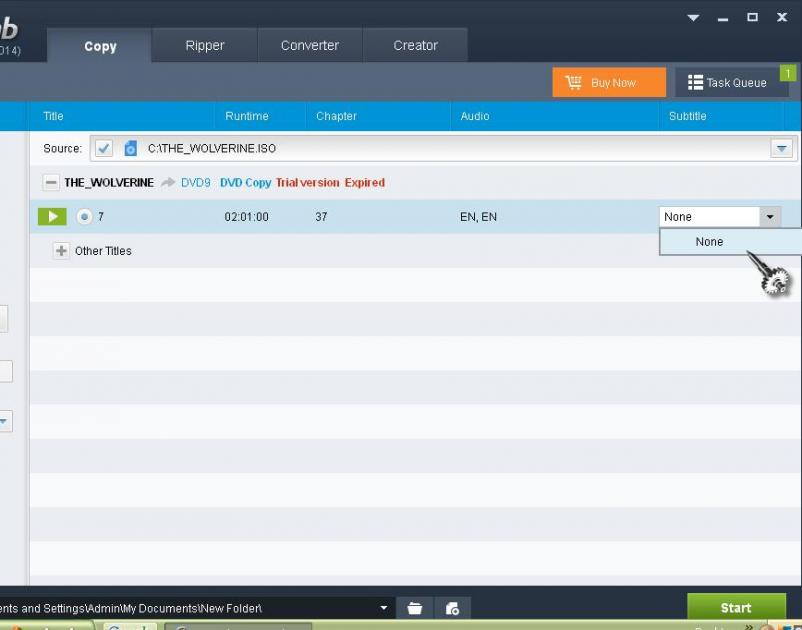Open the subtitle dropdown for title 7
This screenshot has width=802, height=630.
pyautogui.click(x=770, y=217)
